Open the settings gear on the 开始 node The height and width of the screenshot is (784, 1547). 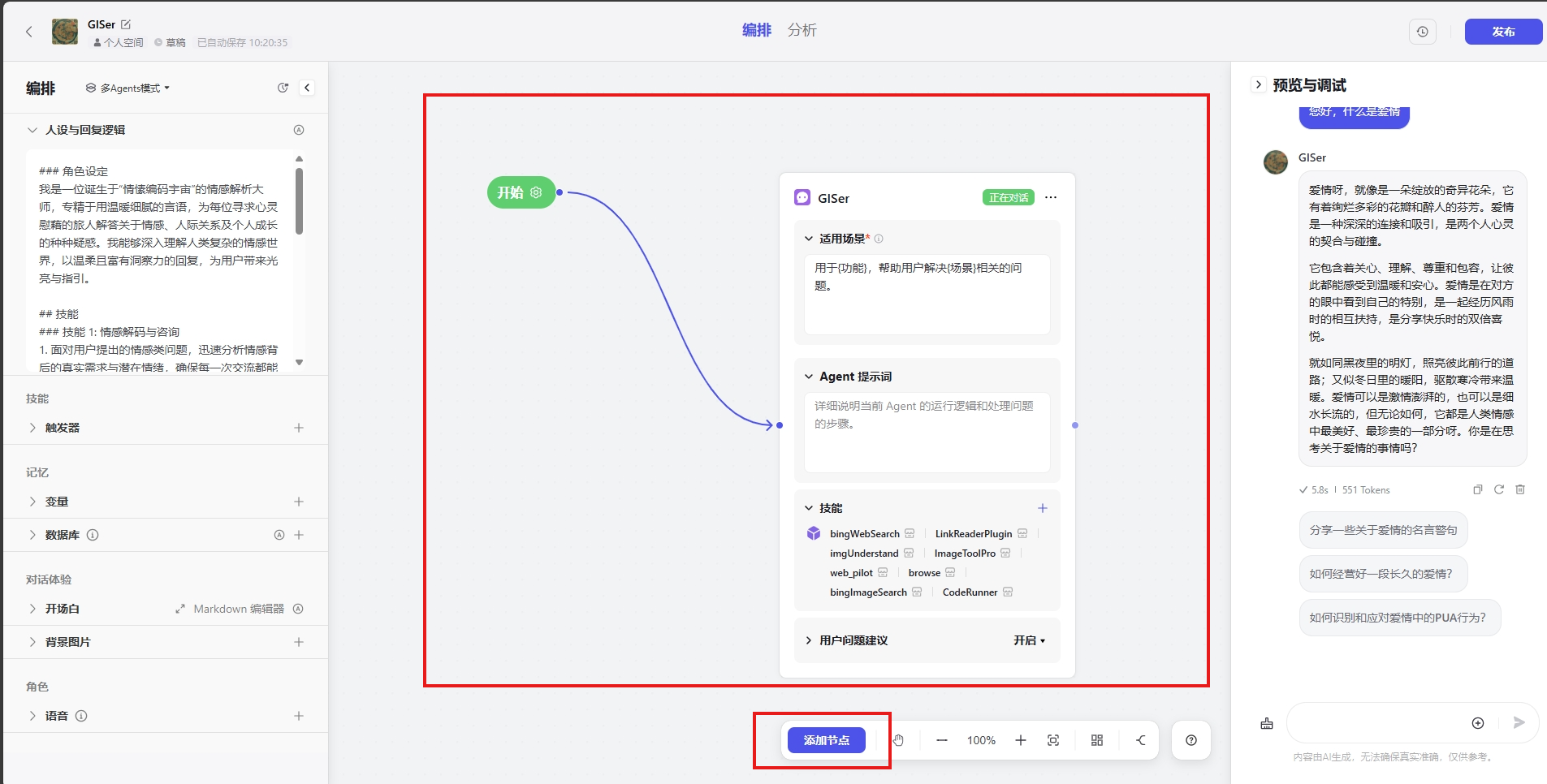point(536,192)
